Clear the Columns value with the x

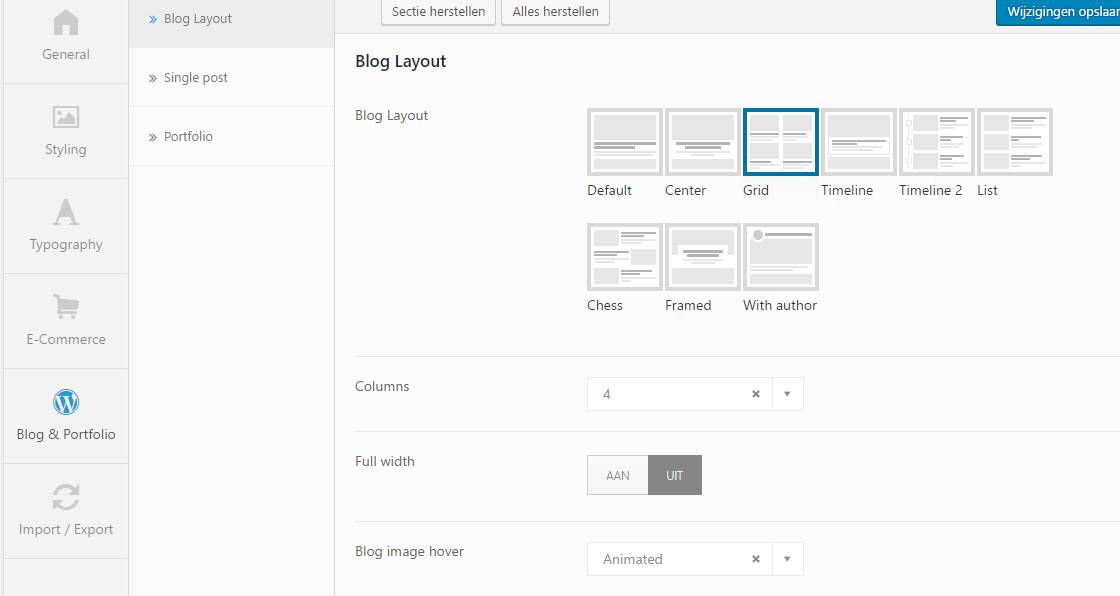[756, 394]
